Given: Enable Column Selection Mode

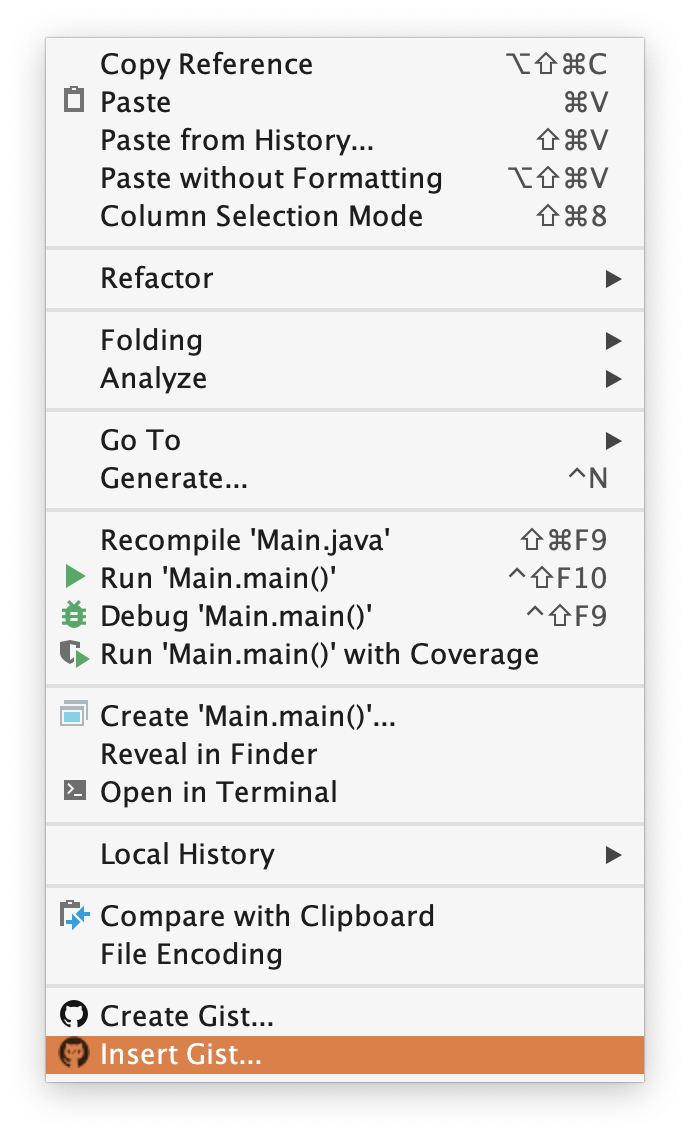Looking at the screenshot, I should click(x=262, y=216).
